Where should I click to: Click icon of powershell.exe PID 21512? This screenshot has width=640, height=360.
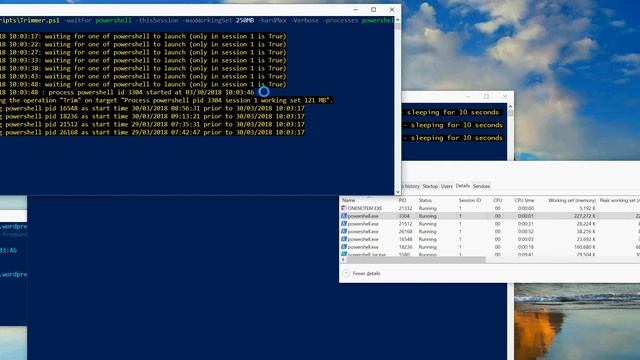(344, 224)
